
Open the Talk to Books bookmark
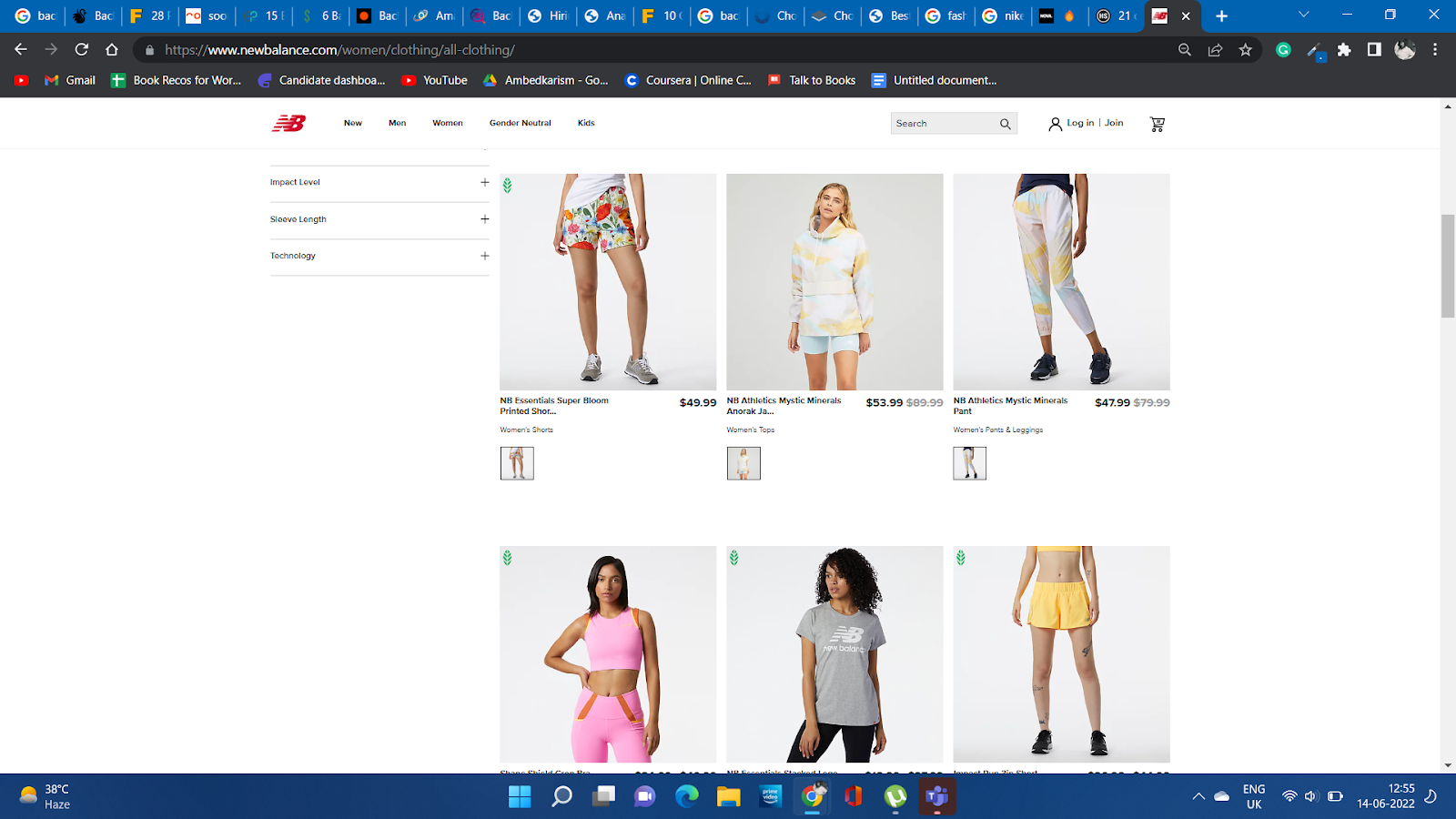click(812, 80)
